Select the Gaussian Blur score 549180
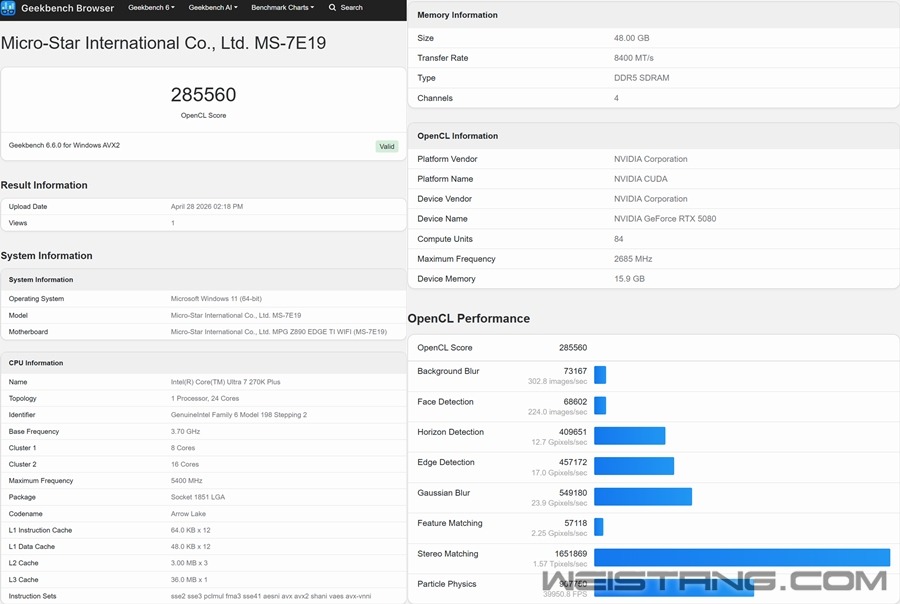 point(573,493)
